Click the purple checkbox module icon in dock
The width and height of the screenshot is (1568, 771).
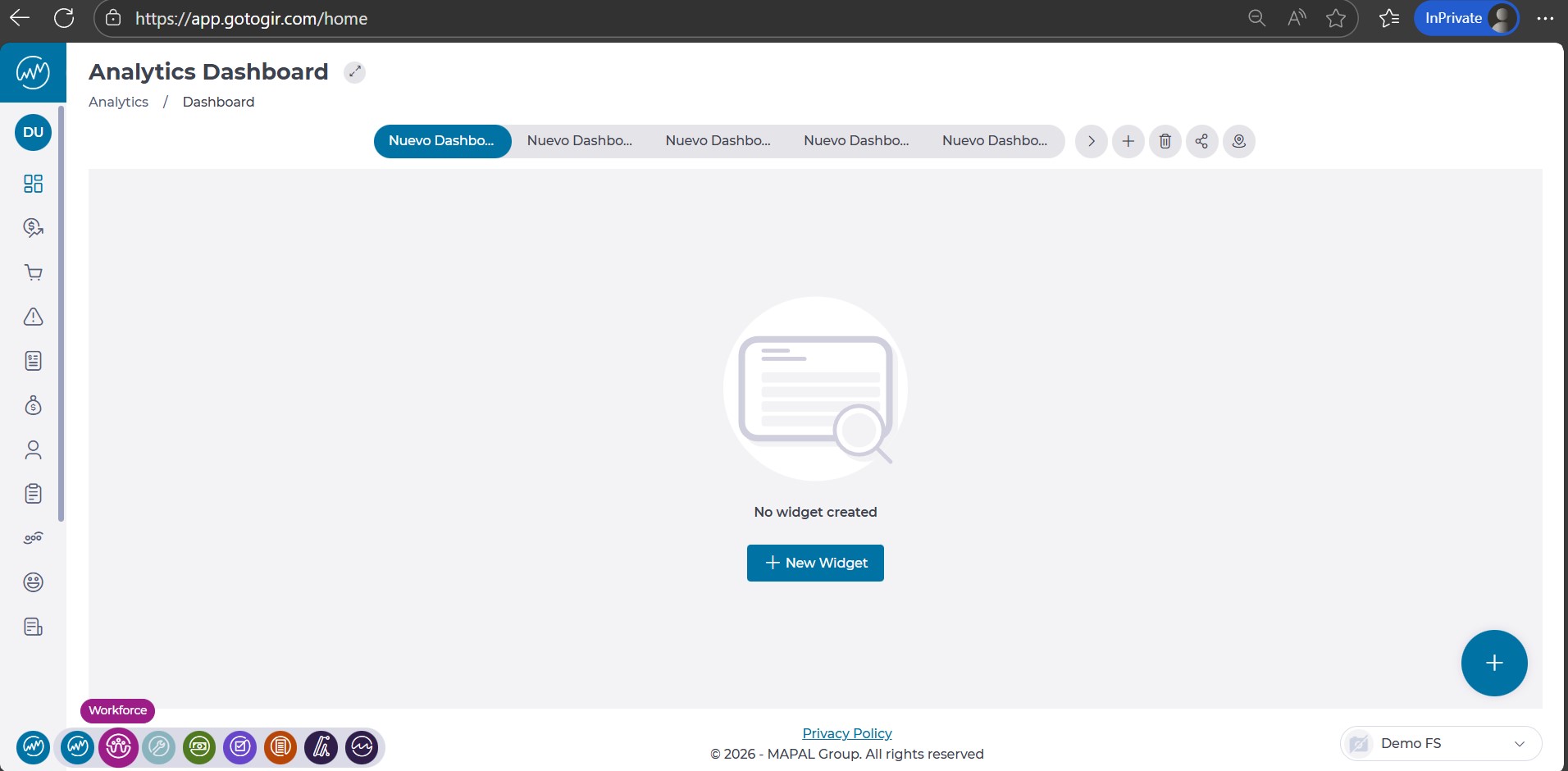tap(240, 747)
